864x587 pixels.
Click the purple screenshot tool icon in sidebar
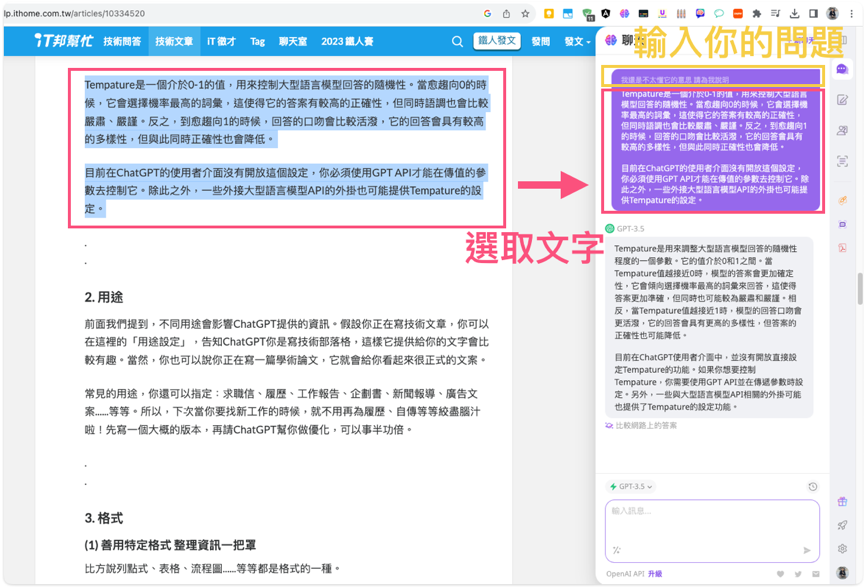point(843,224)
